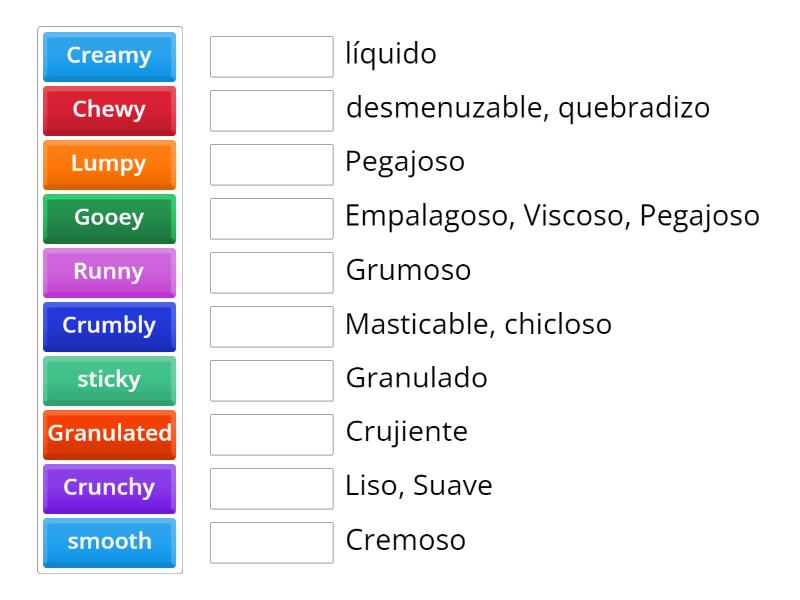This screenshot has width=800, height=600.
Task: Click the box beside Masticable, chicloso
Action: [x=271, y=327]
